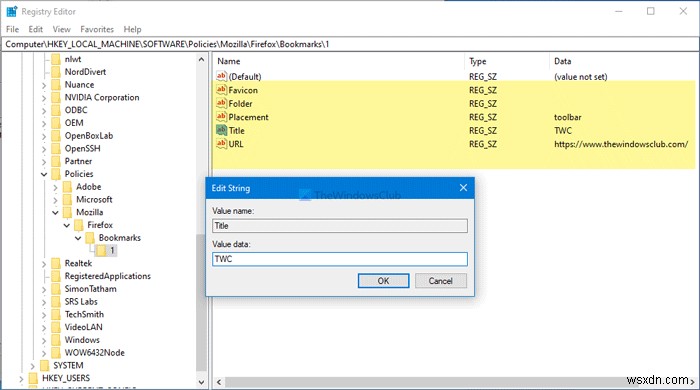This screenshot has width=700, height=390.
Task: Expand the HKEY_USERS tree node
Action: 21,379
